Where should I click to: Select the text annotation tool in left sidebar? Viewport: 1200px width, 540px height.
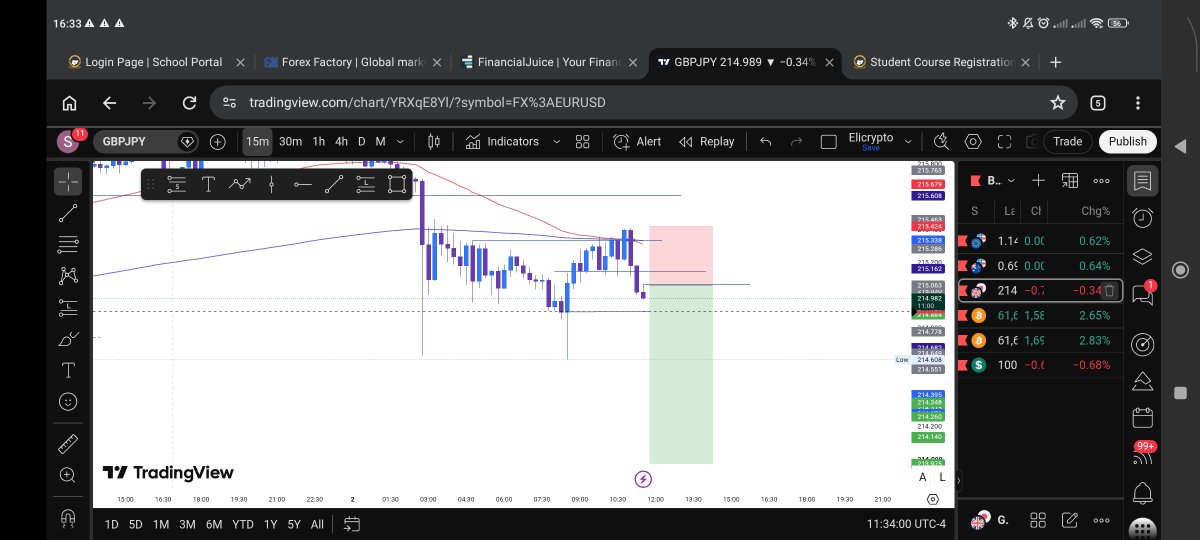pyautogui.click(x=68, y=370)
